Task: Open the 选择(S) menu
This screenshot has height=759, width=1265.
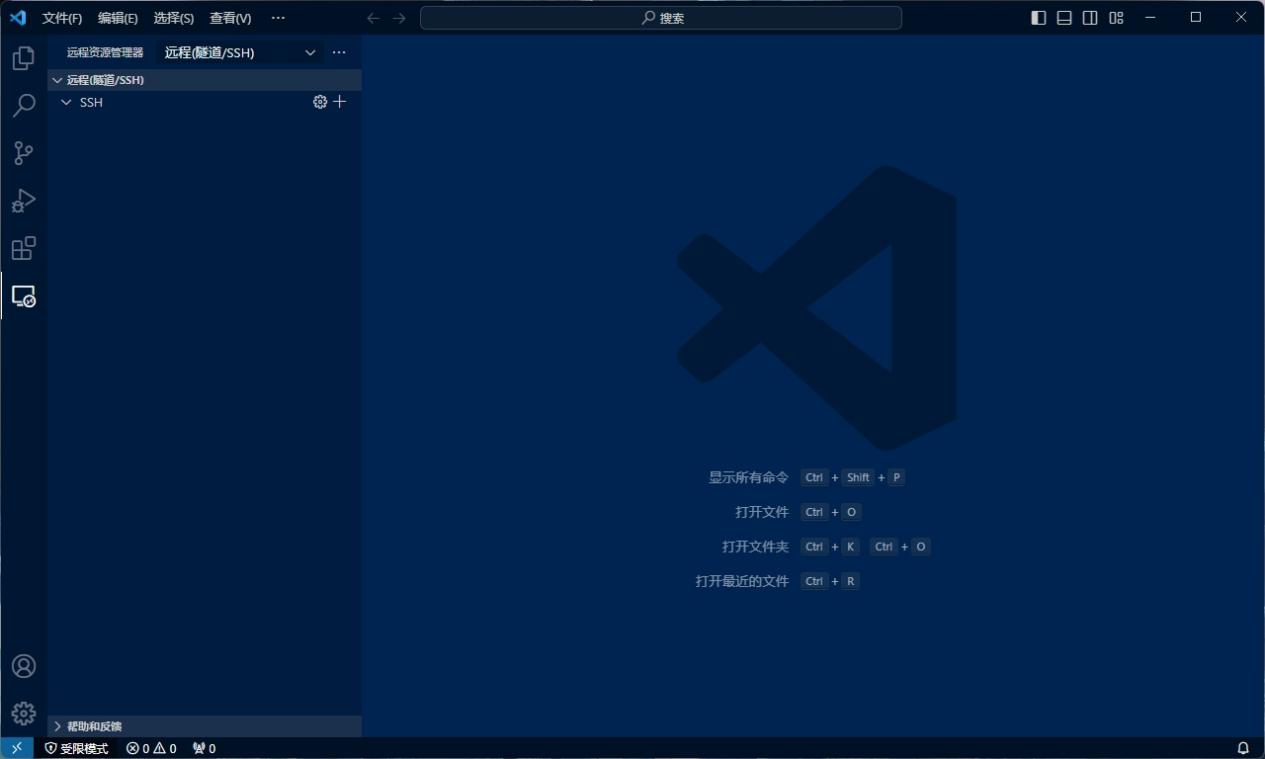Action: pyautogui.click(x=174, y=18)
